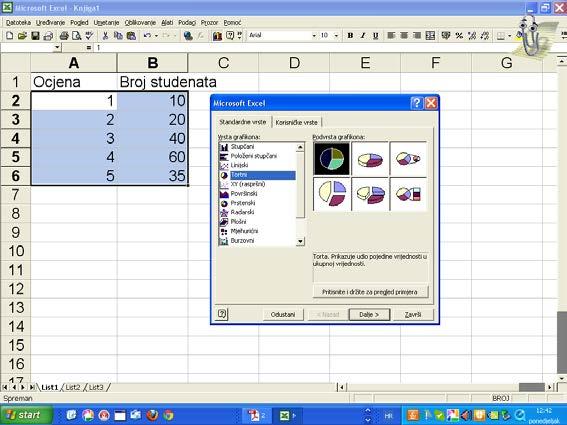567x425 pixels.
Task: Toggle Underline formatting
Action: pos(376,35)
